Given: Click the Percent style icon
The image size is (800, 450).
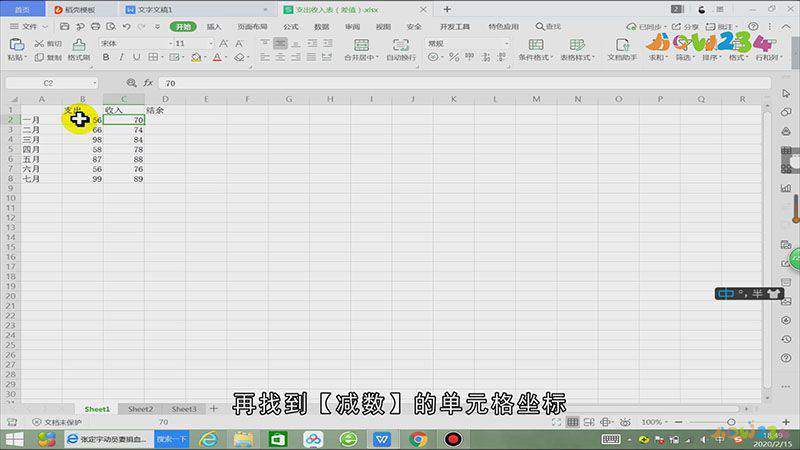Looking at the screenshot, I should tap(454, 58).
